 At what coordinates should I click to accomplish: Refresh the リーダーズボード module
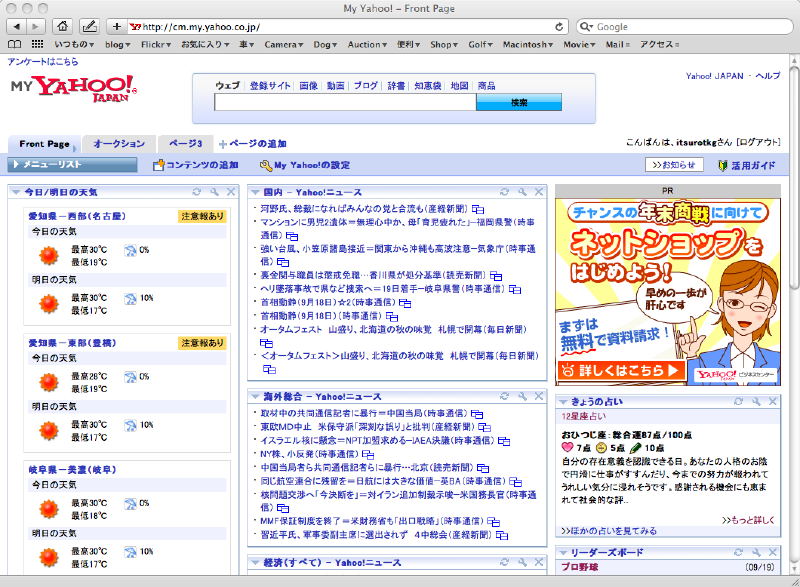[x=738, y=552]
